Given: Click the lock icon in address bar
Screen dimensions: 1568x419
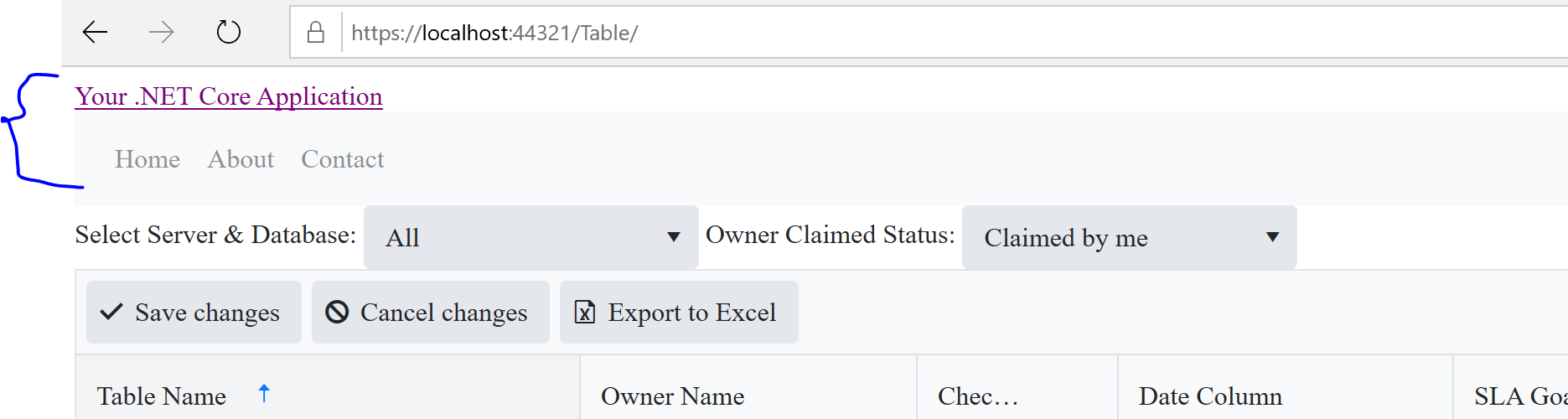Looking at the screenshot, I should pyautogui.click(x=316, y=33).
